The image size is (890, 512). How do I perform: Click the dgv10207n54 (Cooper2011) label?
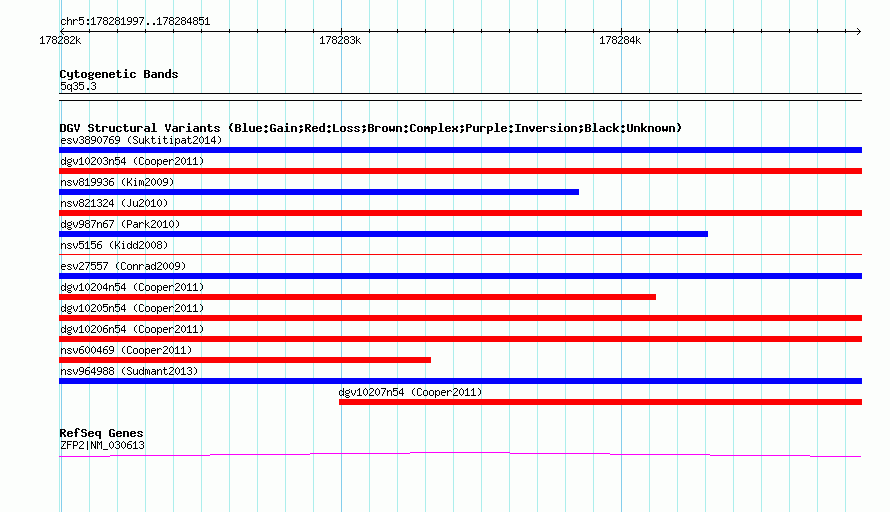pyautogui.click(x=410, y=392)
